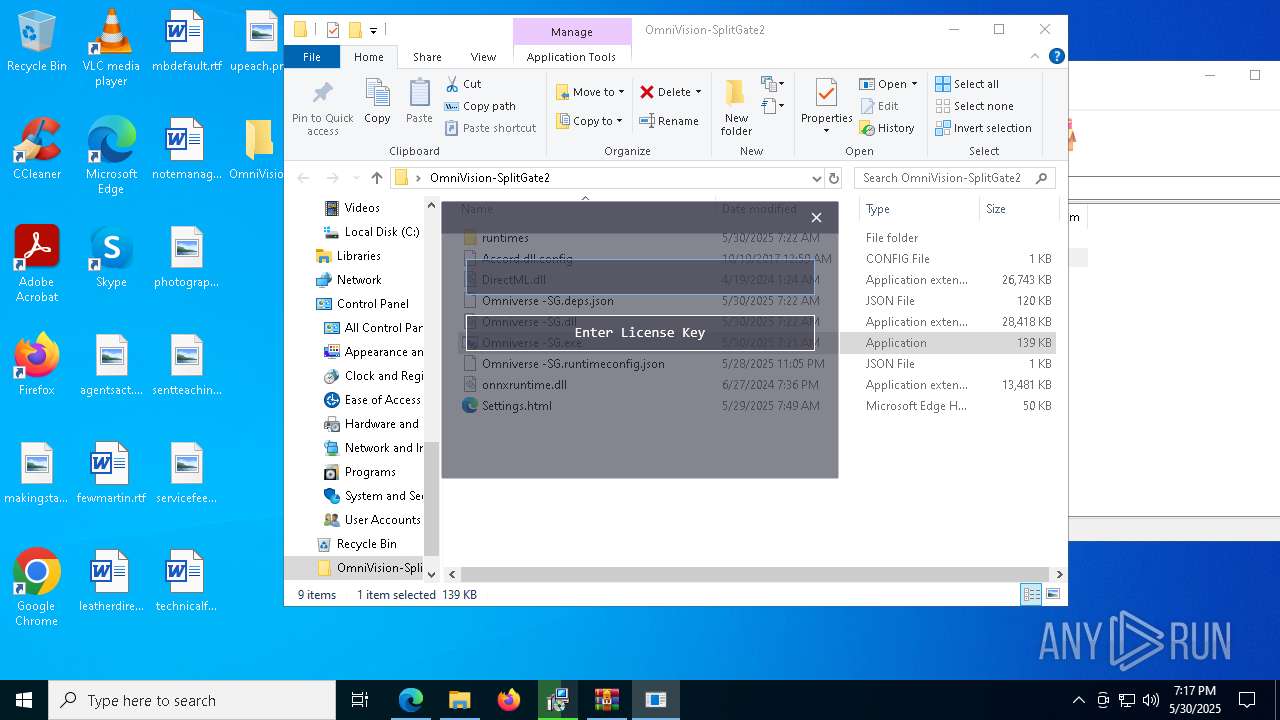Open Move to dropdown

click(x=590, y=92)
